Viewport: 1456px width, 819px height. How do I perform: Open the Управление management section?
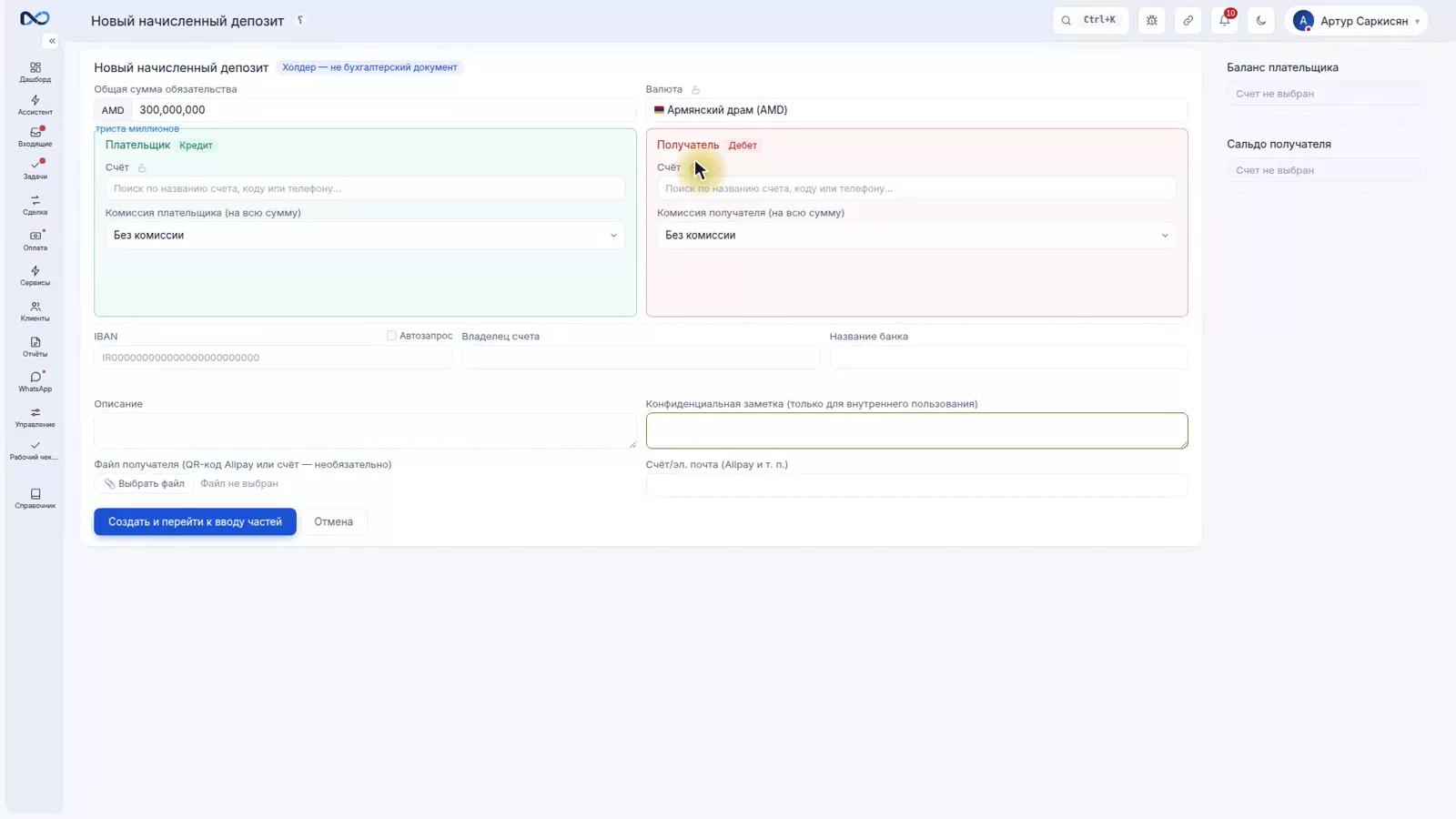point(35,417)
